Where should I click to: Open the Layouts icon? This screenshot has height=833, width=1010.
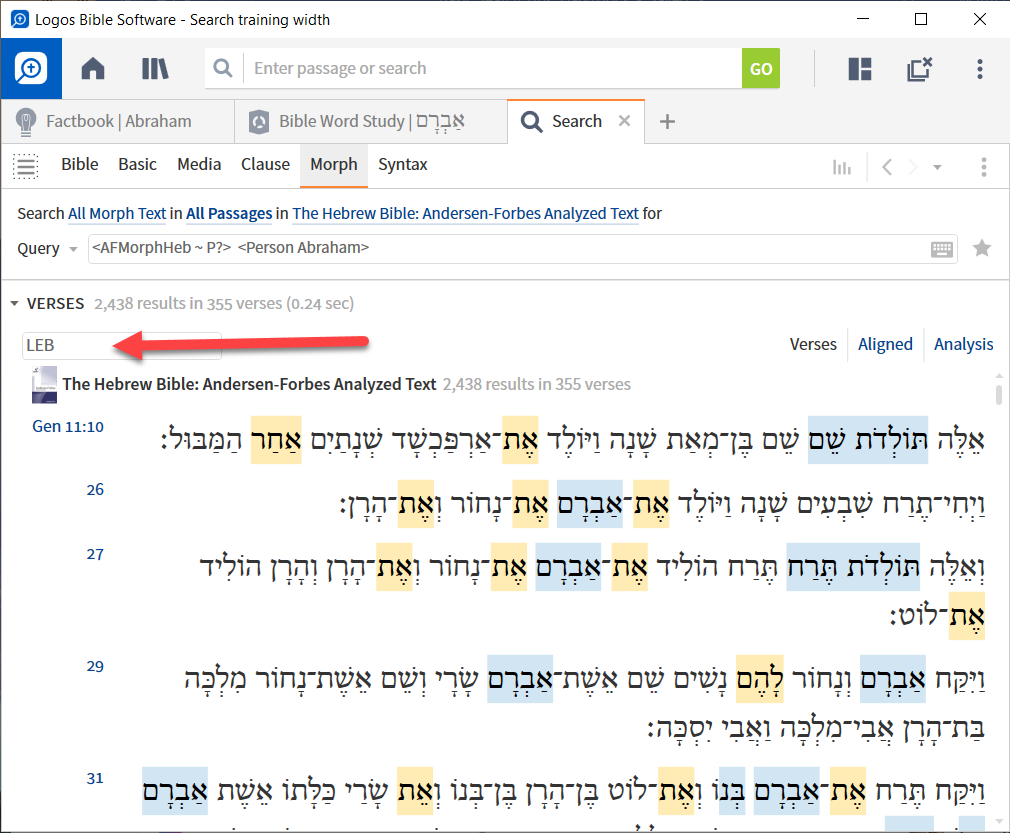[x=860, y=68]
